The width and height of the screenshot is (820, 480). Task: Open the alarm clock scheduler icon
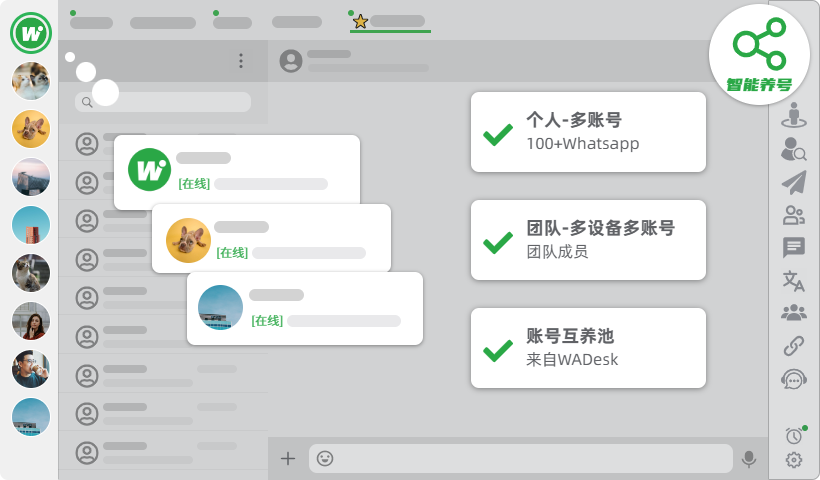coord(794,435)
